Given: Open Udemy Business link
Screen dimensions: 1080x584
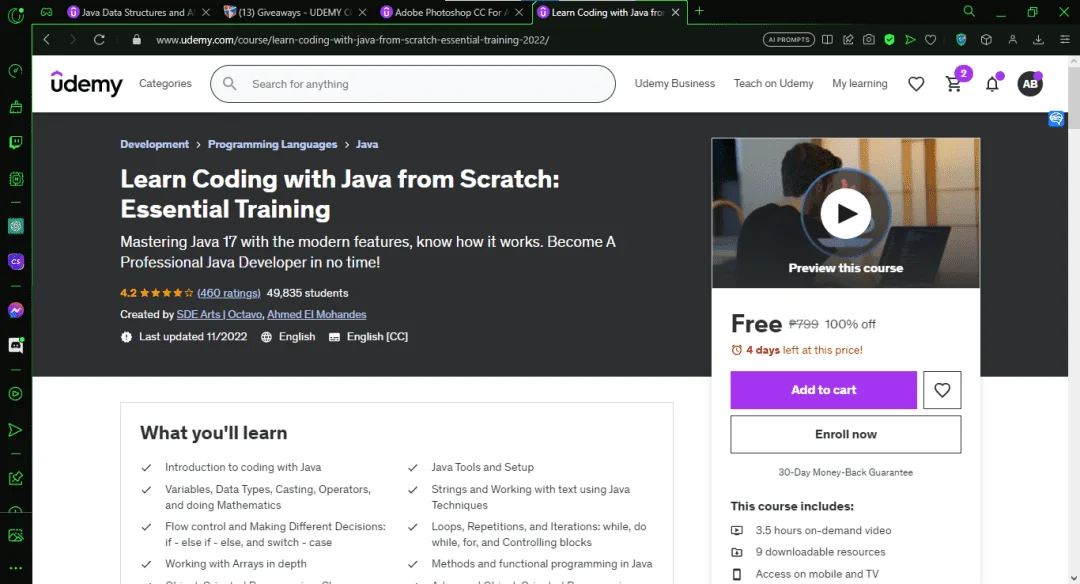Looking at the screenshot, I should coord(675,83).
